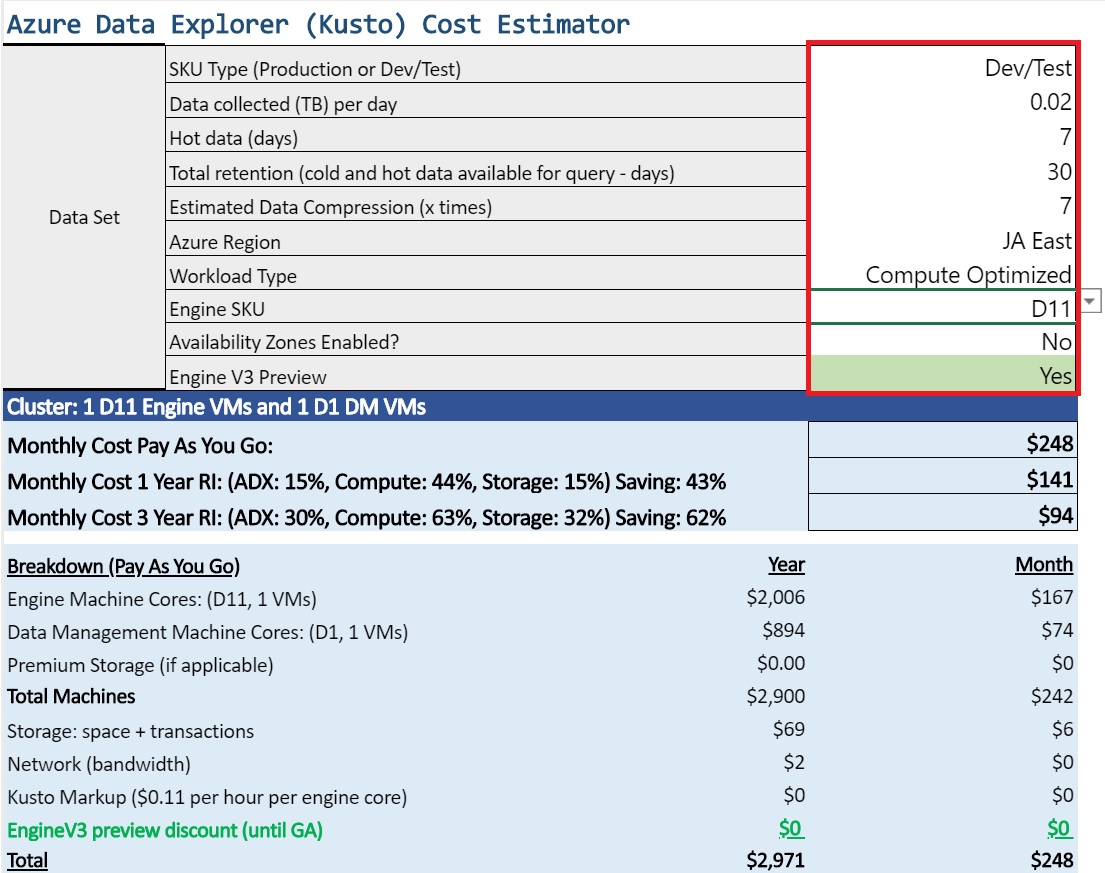Click the Total Machines row label
This screenshot has height=873, width=1105.
[x=71, y=696]
